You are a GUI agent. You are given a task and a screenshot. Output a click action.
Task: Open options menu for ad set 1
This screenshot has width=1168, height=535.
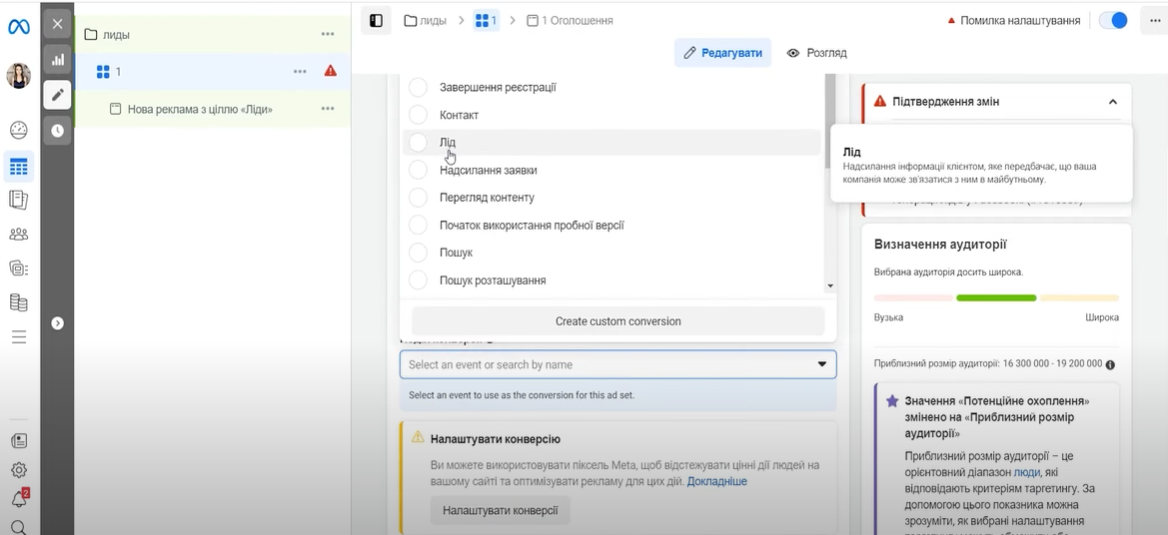pos(300,72)
